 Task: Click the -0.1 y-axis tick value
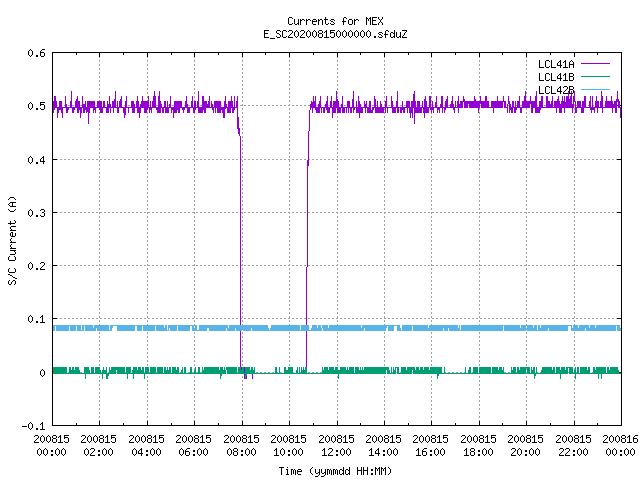tap(33, 426)
